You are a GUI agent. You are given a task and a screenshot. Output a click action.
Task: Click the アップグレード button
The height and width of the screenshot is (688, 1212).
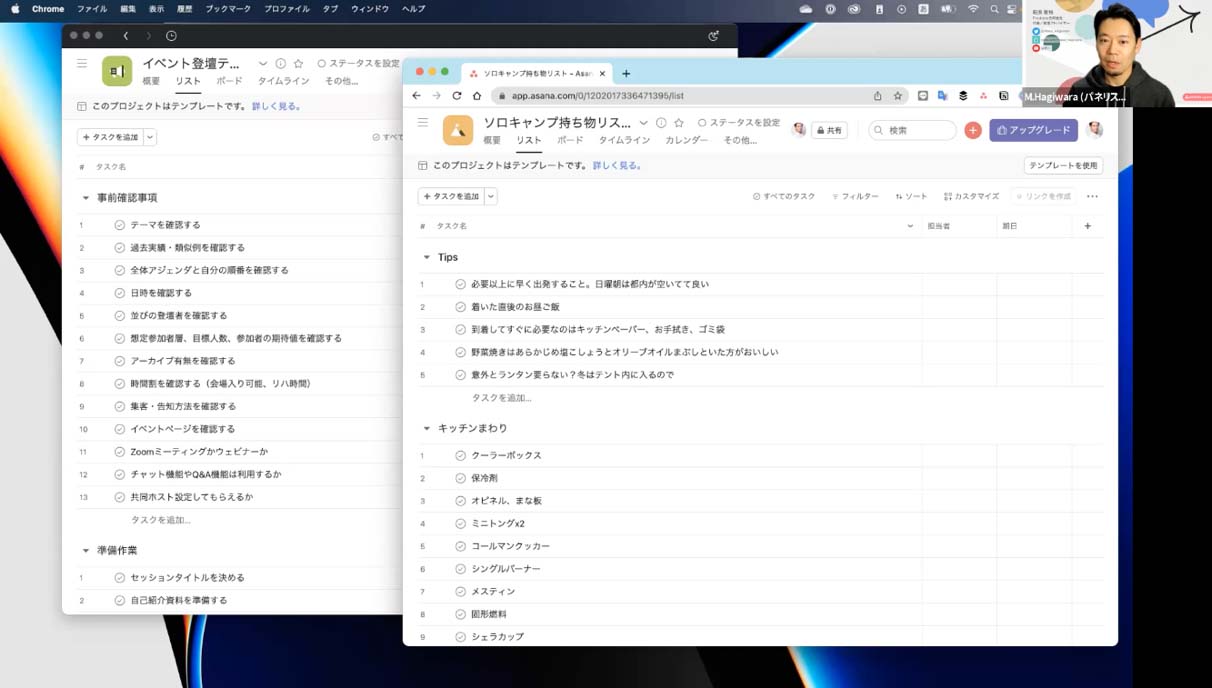pyautogui.click(x=1034, y=130)
